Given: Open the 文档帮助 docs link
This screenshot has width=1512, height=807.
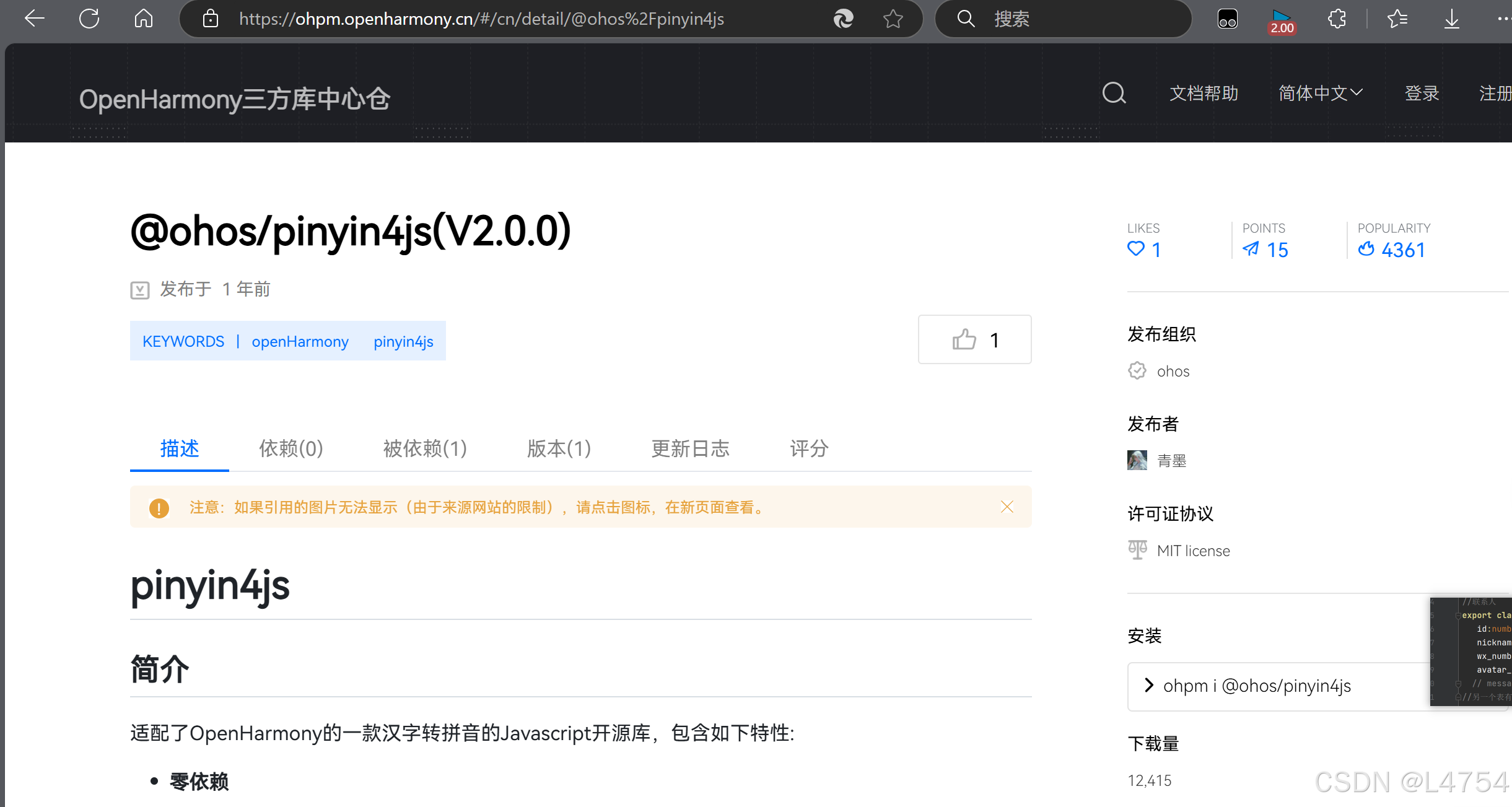Looking at the screenshot, I should pos(1204,94).
